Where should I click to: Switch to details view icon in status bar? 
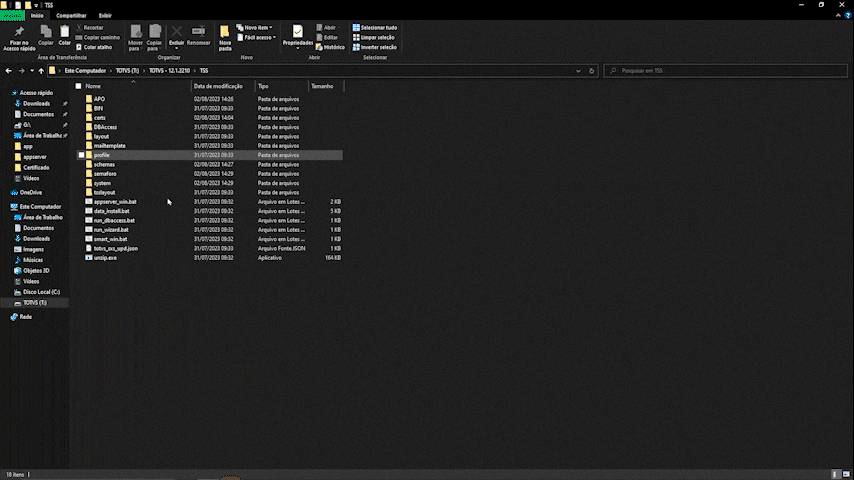point(835,475)
